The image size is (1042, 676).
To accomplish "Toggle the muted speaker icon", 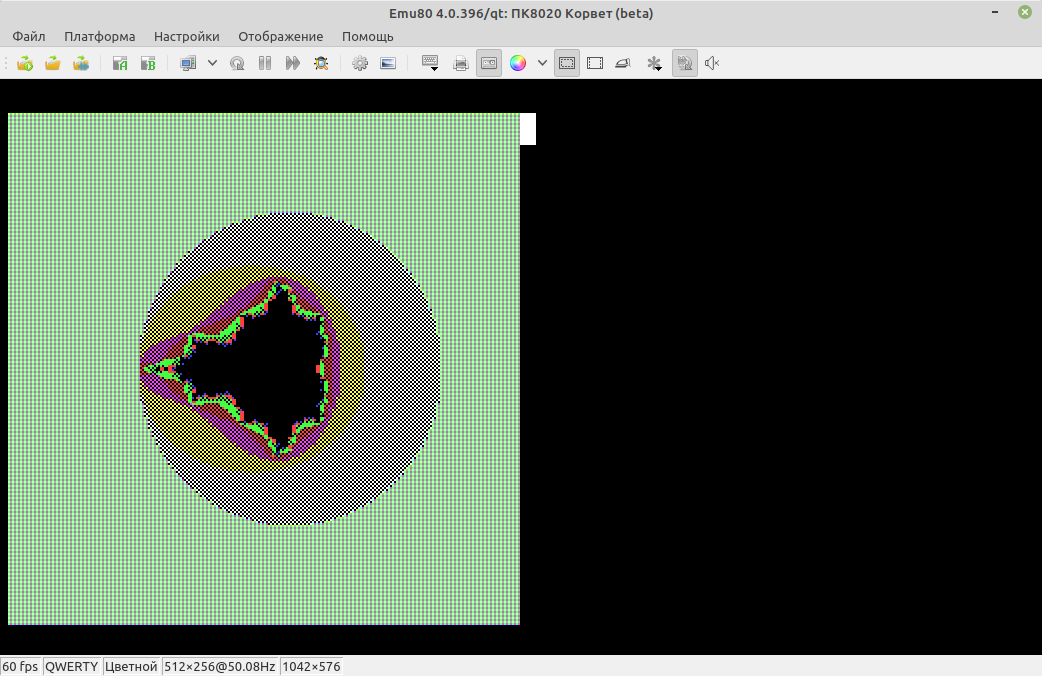I will click(x=712, y=63).
